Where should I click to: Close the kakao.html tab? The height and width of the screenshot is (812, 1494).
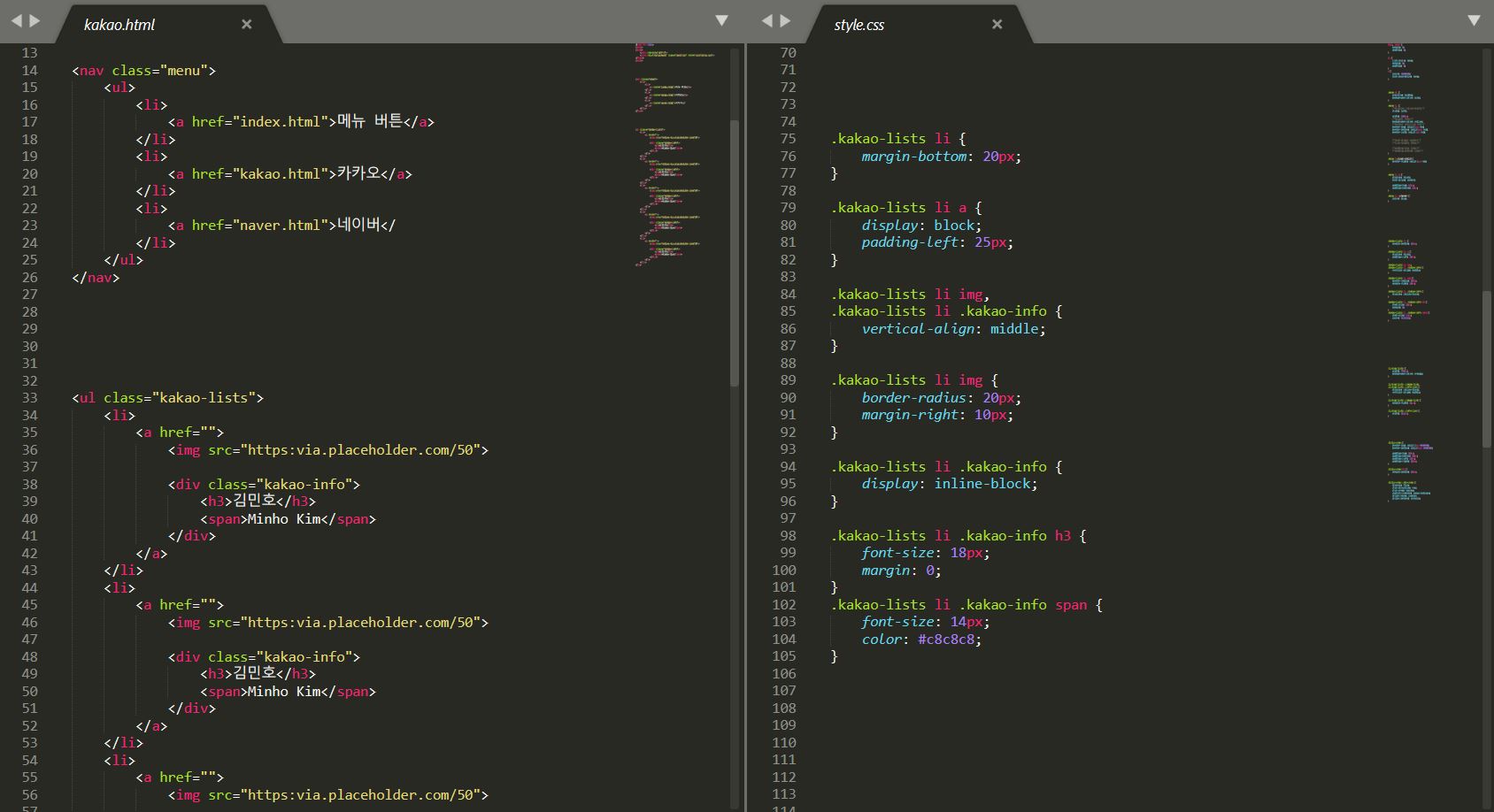pos(247,25)
